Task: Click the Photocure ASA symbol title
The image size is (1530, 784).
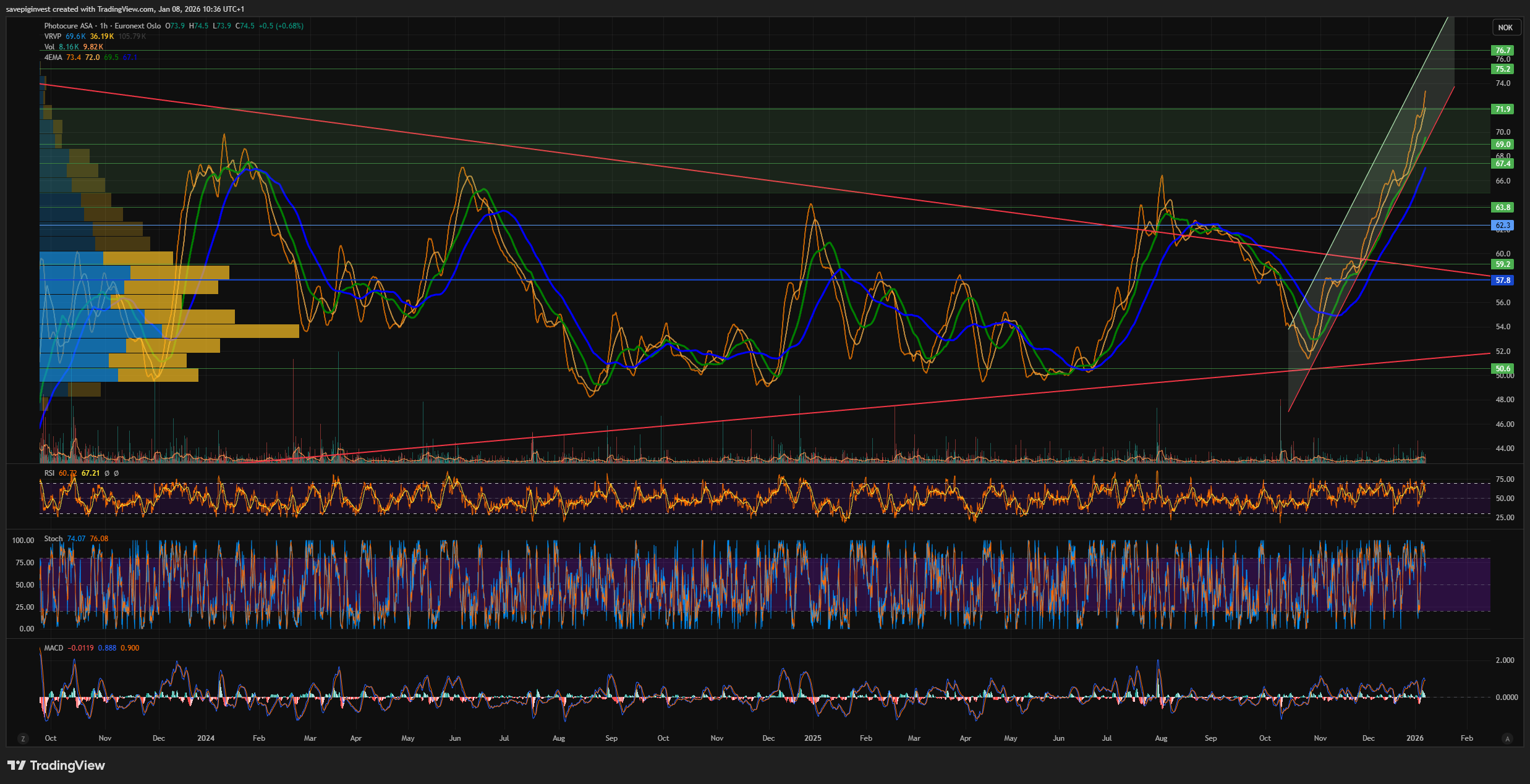Action: 69,26
